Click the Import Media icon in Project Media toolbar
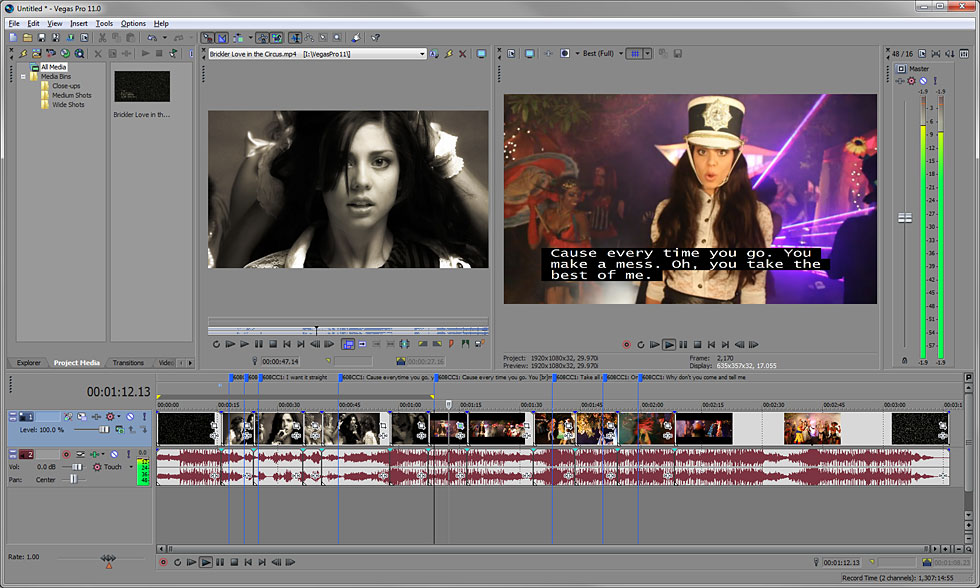 [37, 54]
